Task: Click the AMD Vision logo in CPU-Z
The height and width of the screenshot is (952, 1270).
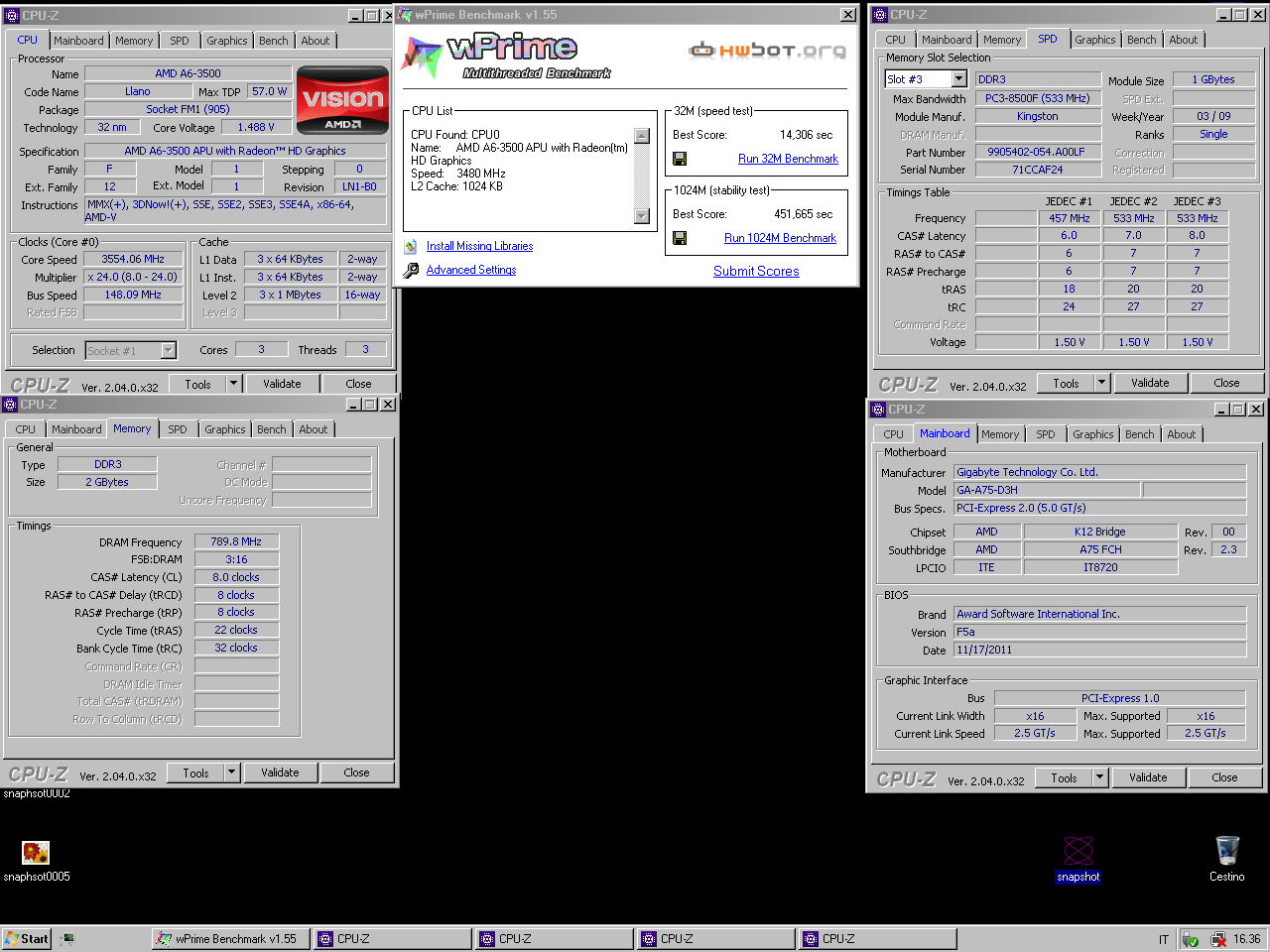Action: tap(343, 99)
